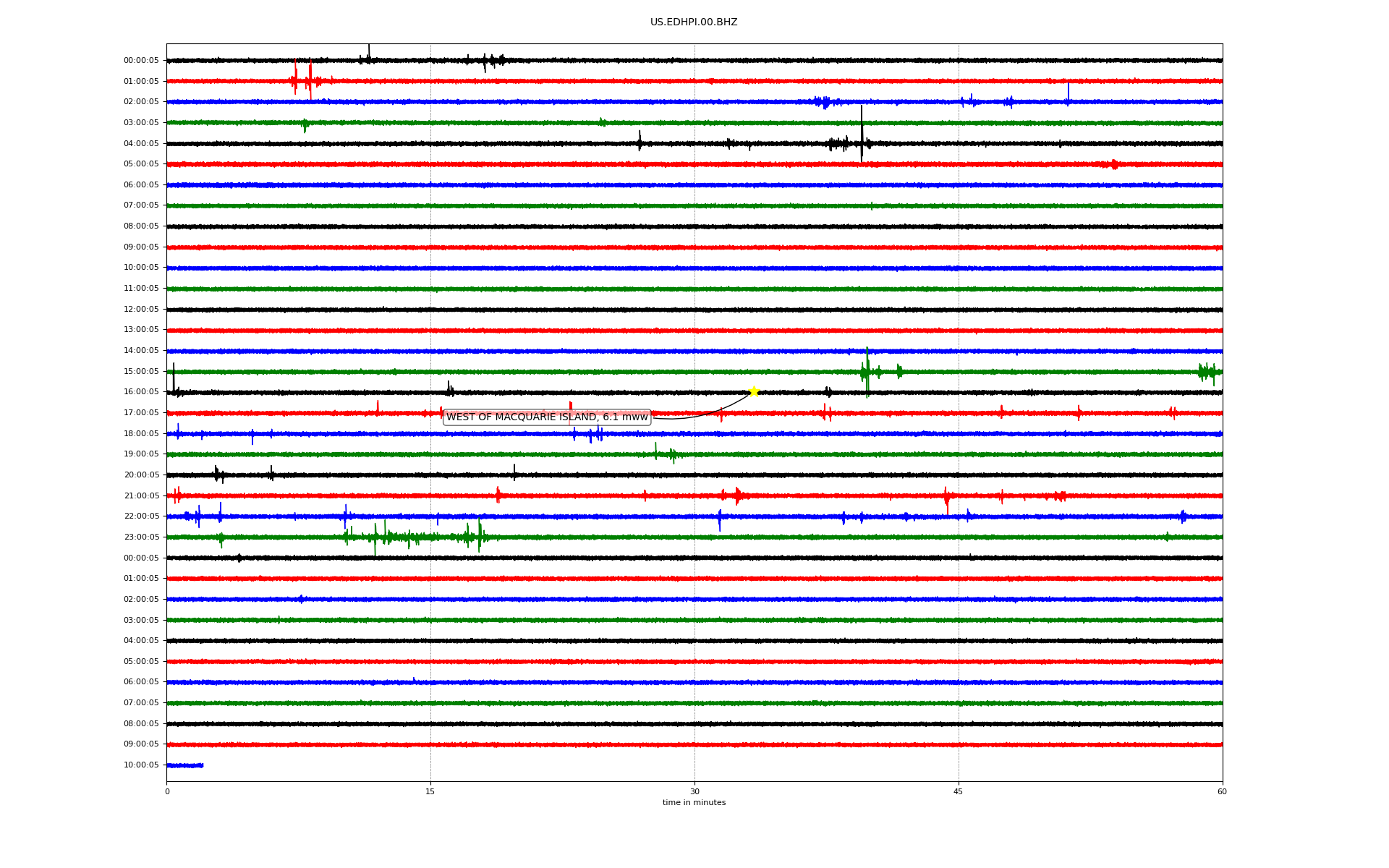Select the 16:00:05 trace label
The image size is (1389, 868).
point(141,392)
